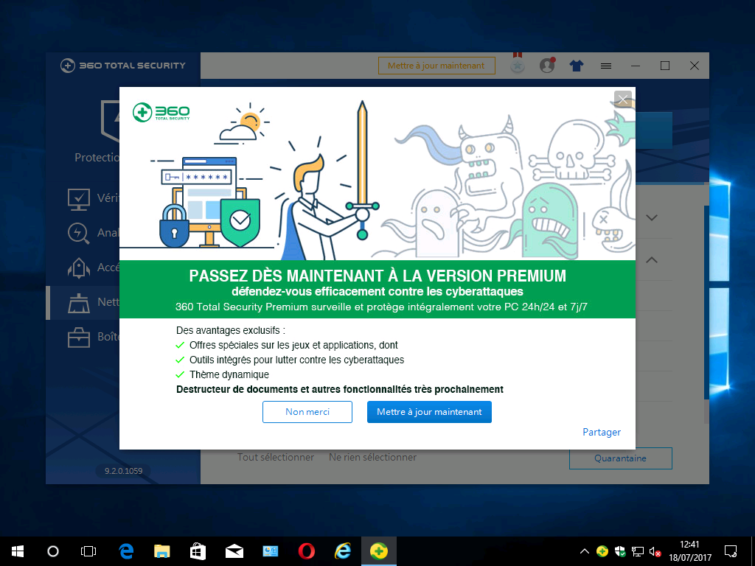Open Microsoft Store from taskbar
Image resolution: width=755 pixels, height=566 pixels.
pyautogui.click(x=198, y=551)
